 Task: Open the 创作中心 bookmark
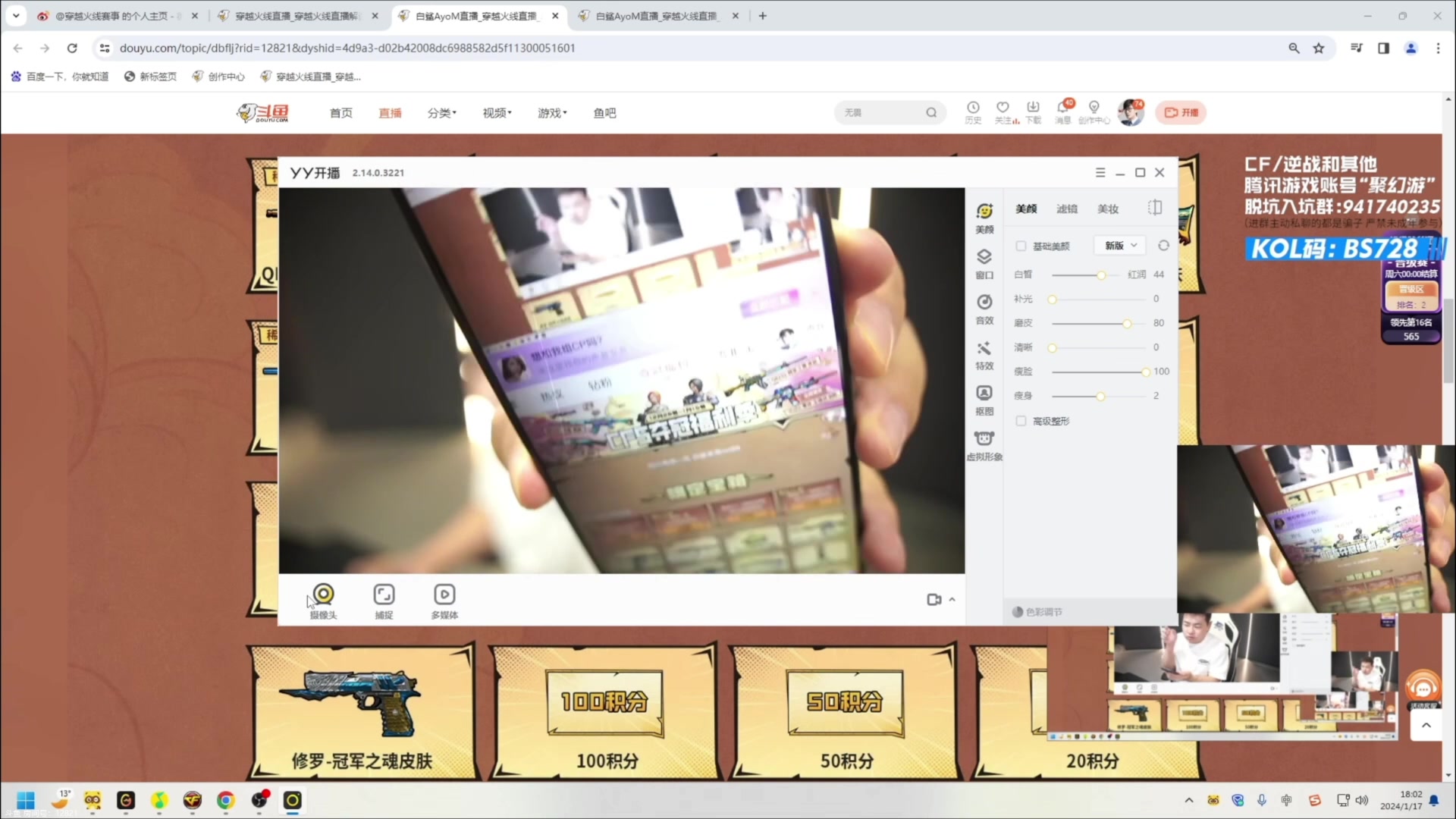(218, 76)
